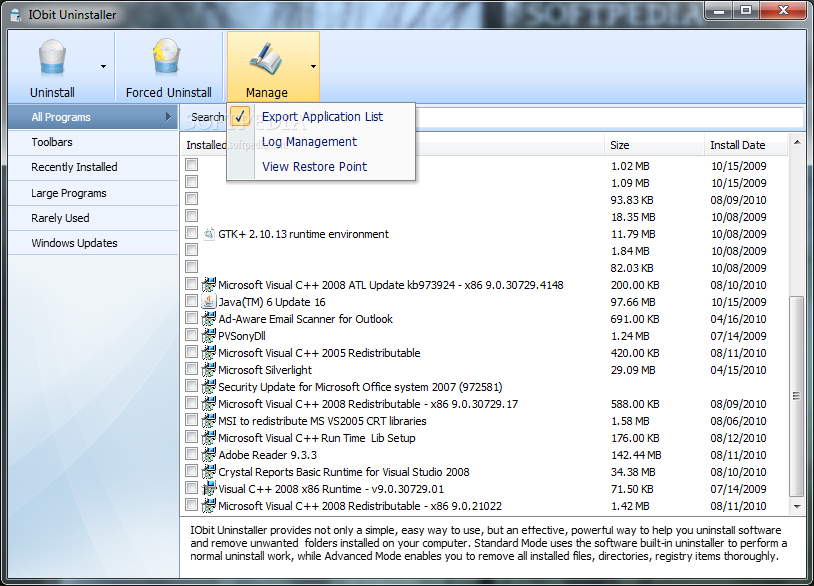Viewport: 814px width, 586px height.
Task: Click icon of Redistributable x86 9.0.21022 entry
Action: (x=209, y=506)
